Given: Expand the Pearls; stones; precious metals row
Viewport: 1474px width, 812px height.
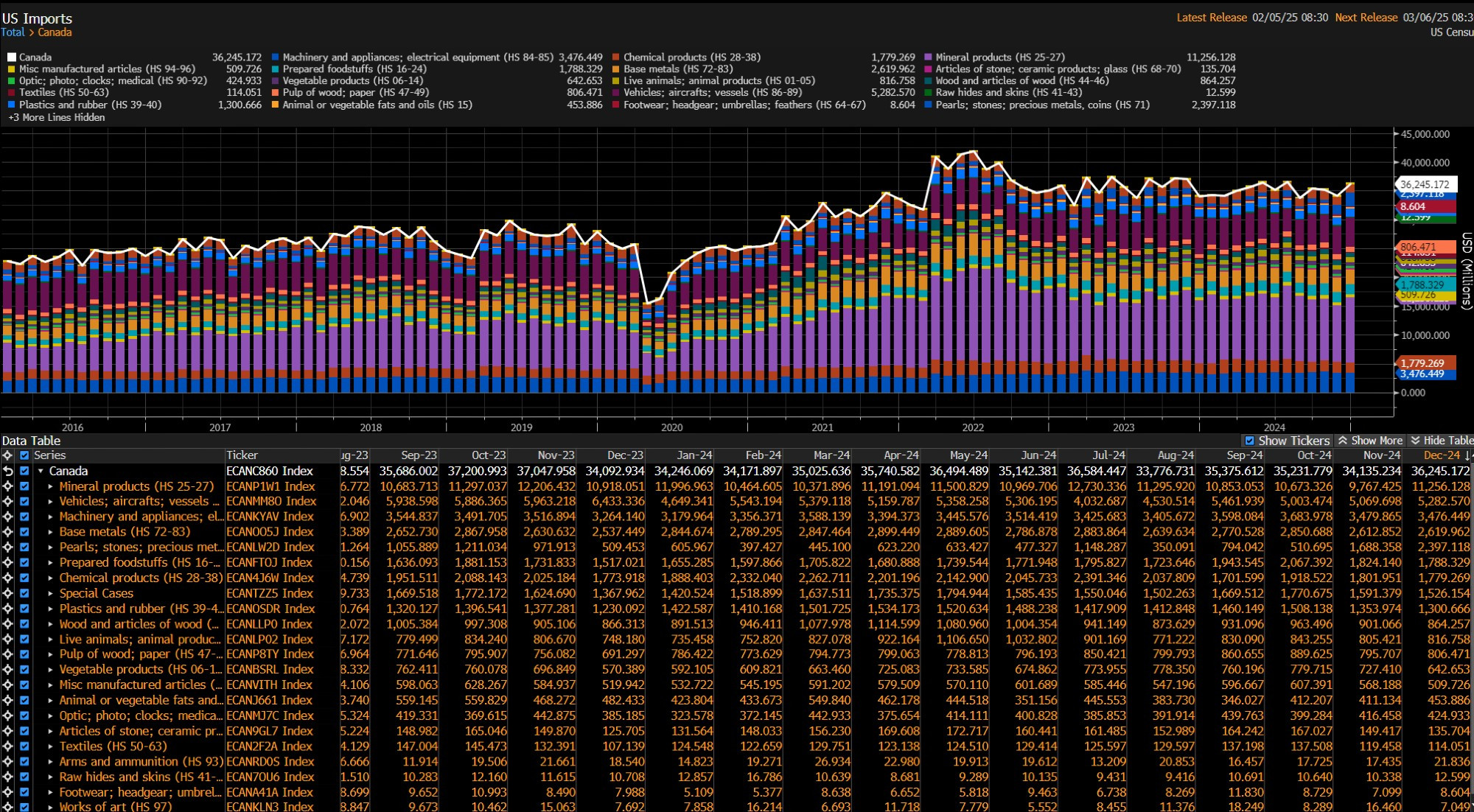Looking at the screenshot, I should coord(50,547).
